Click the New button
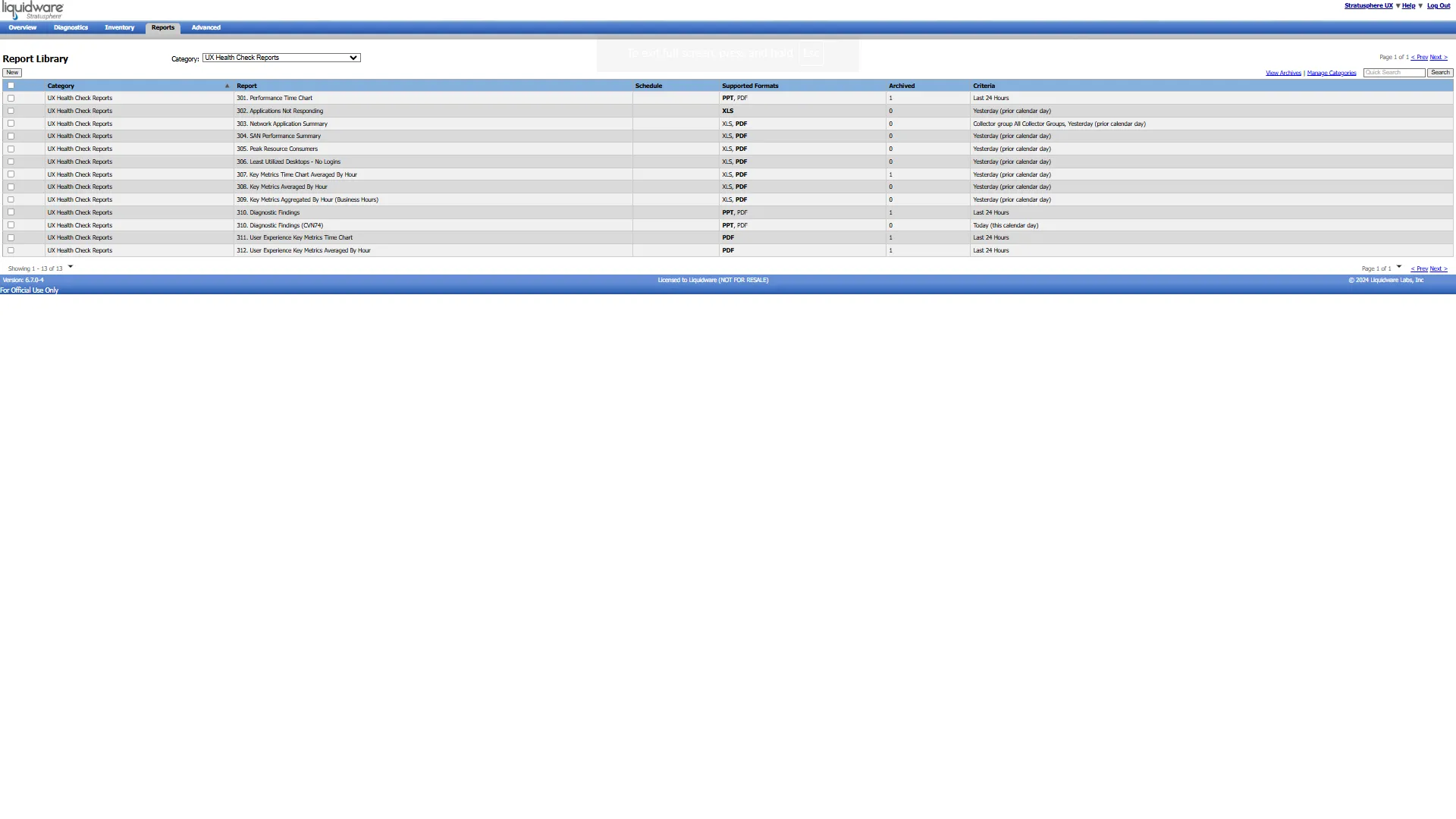Viewport: 1456px width, 819px height. (x=12, y=73)
